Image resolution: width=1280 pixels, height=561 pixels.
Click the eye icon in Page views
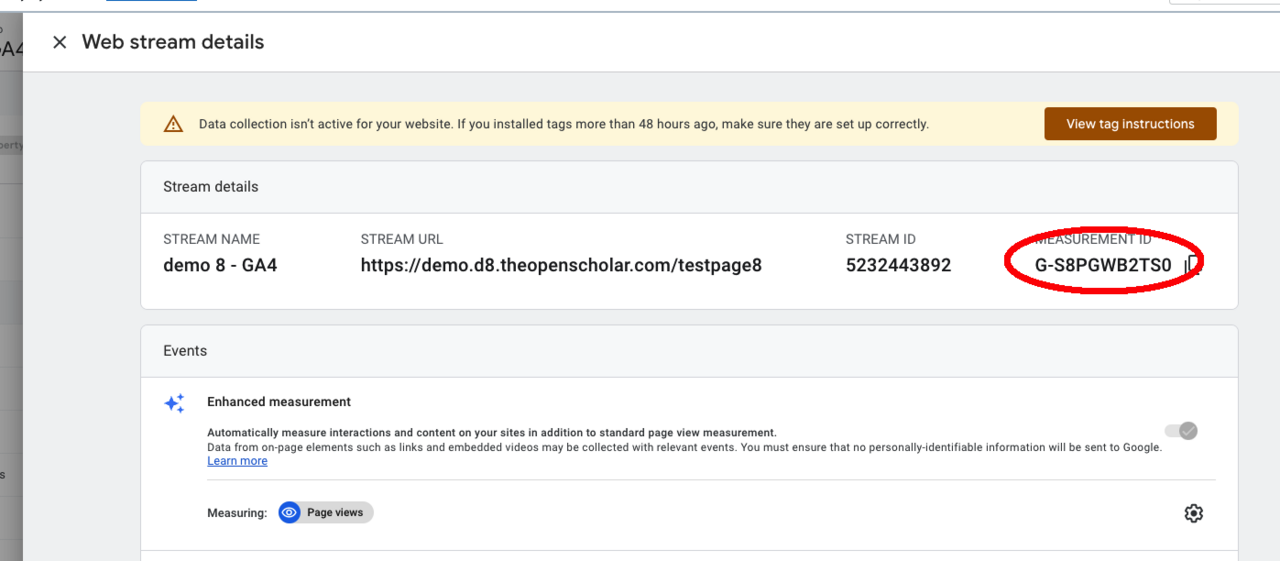click(x=290, y=513)
